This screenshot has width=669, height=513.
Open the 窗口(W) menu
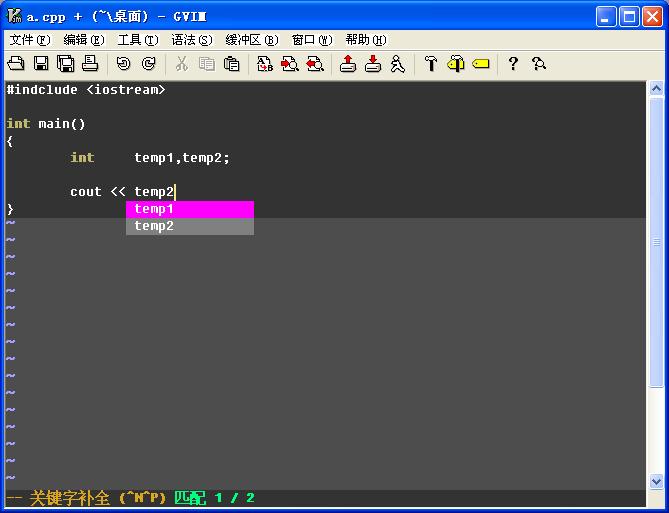(312, 40)
